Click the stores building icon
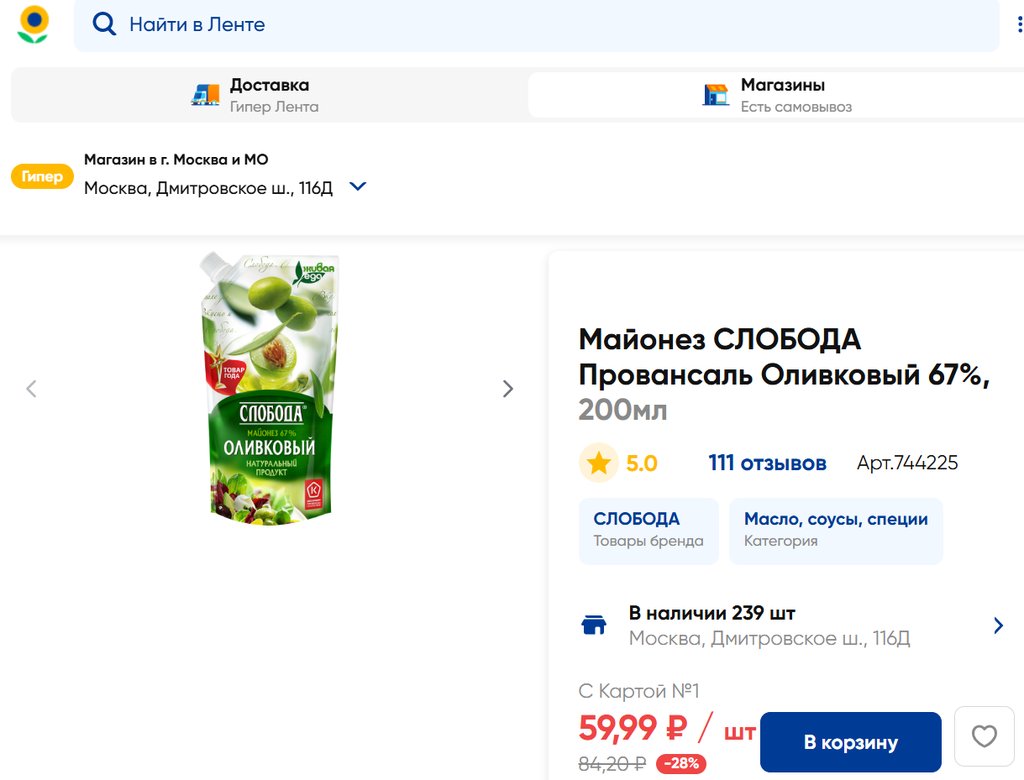The width and height of the screenshot is (1024, 780). tap(716, 95)
